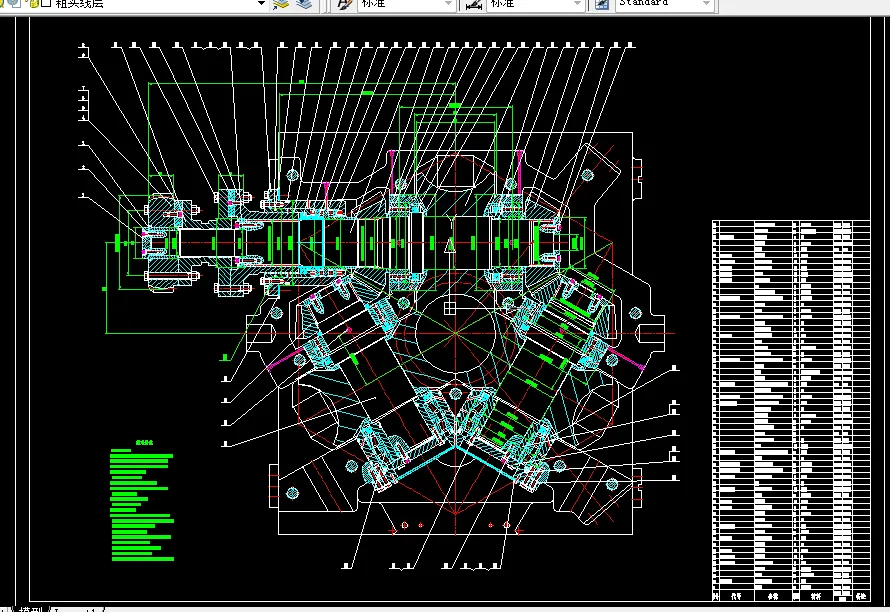Open the Text Style manager icon
The height and width of the screenshot is (612, 890).
click(x=344, y=4)
